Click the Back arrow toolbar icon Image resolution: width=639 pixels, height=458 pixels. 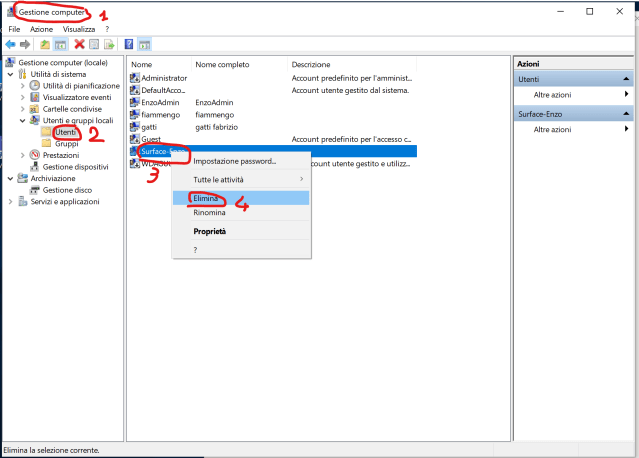click(x=11, y=45)
